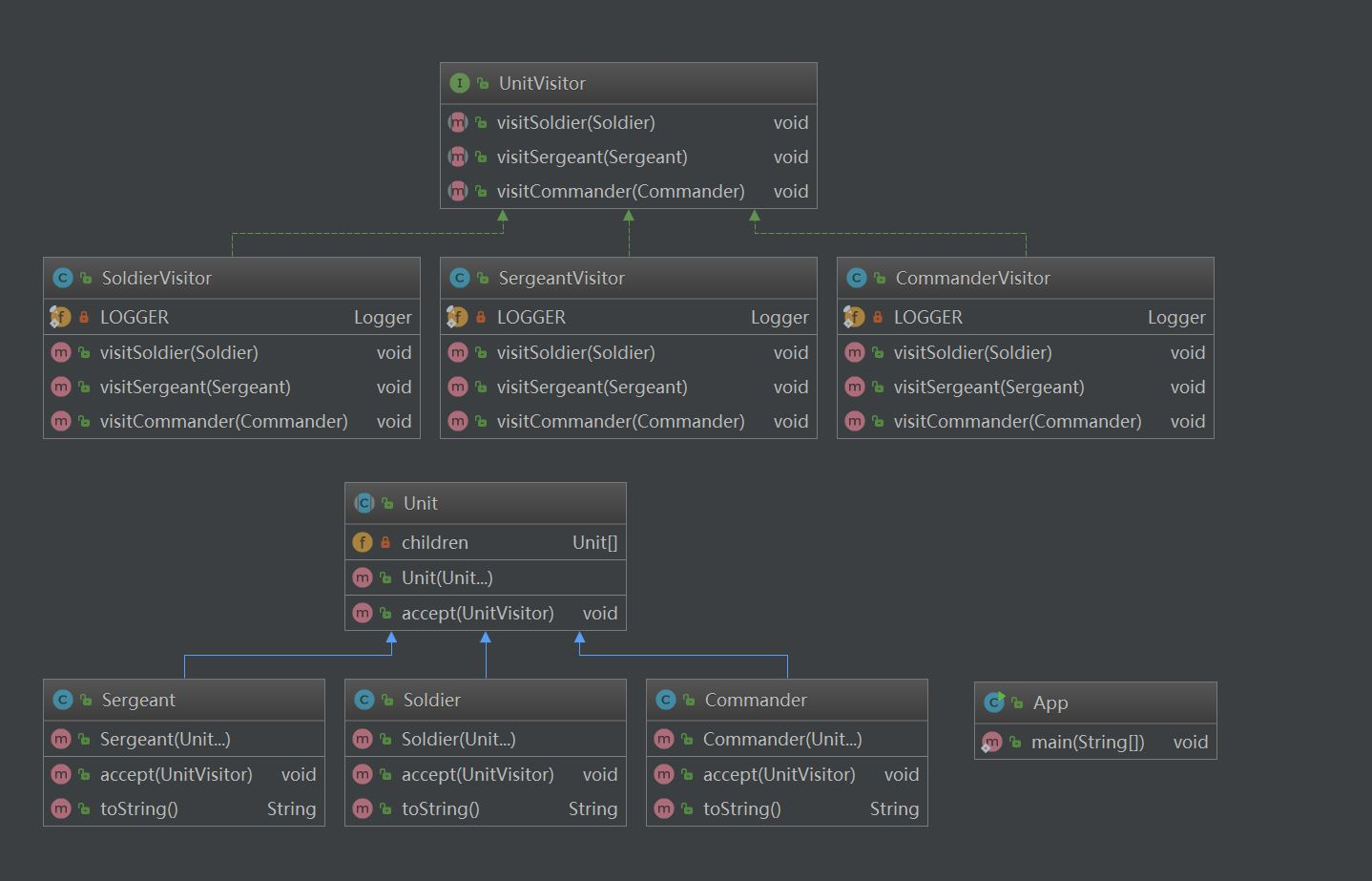Screen dimensions: 1372x881
Task: Select the Commander class title
Action: (x=756, y=700)
